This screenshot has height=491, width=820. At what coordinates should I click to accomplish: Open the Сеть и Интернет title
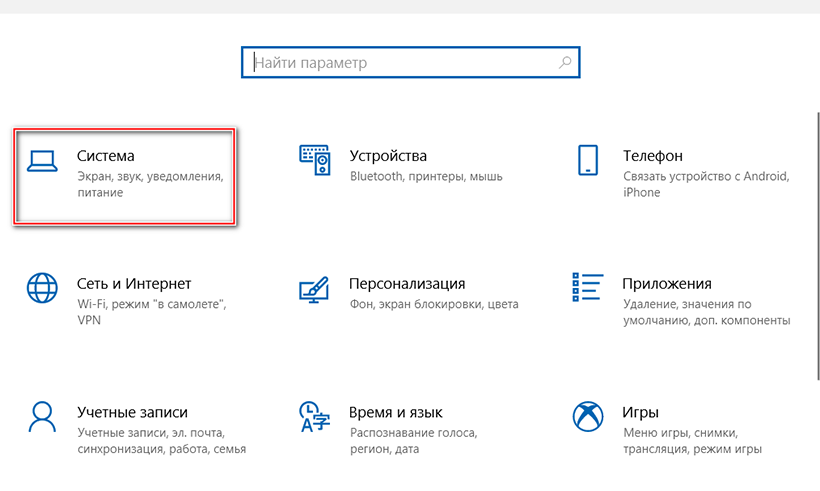(x=134, y=284)
